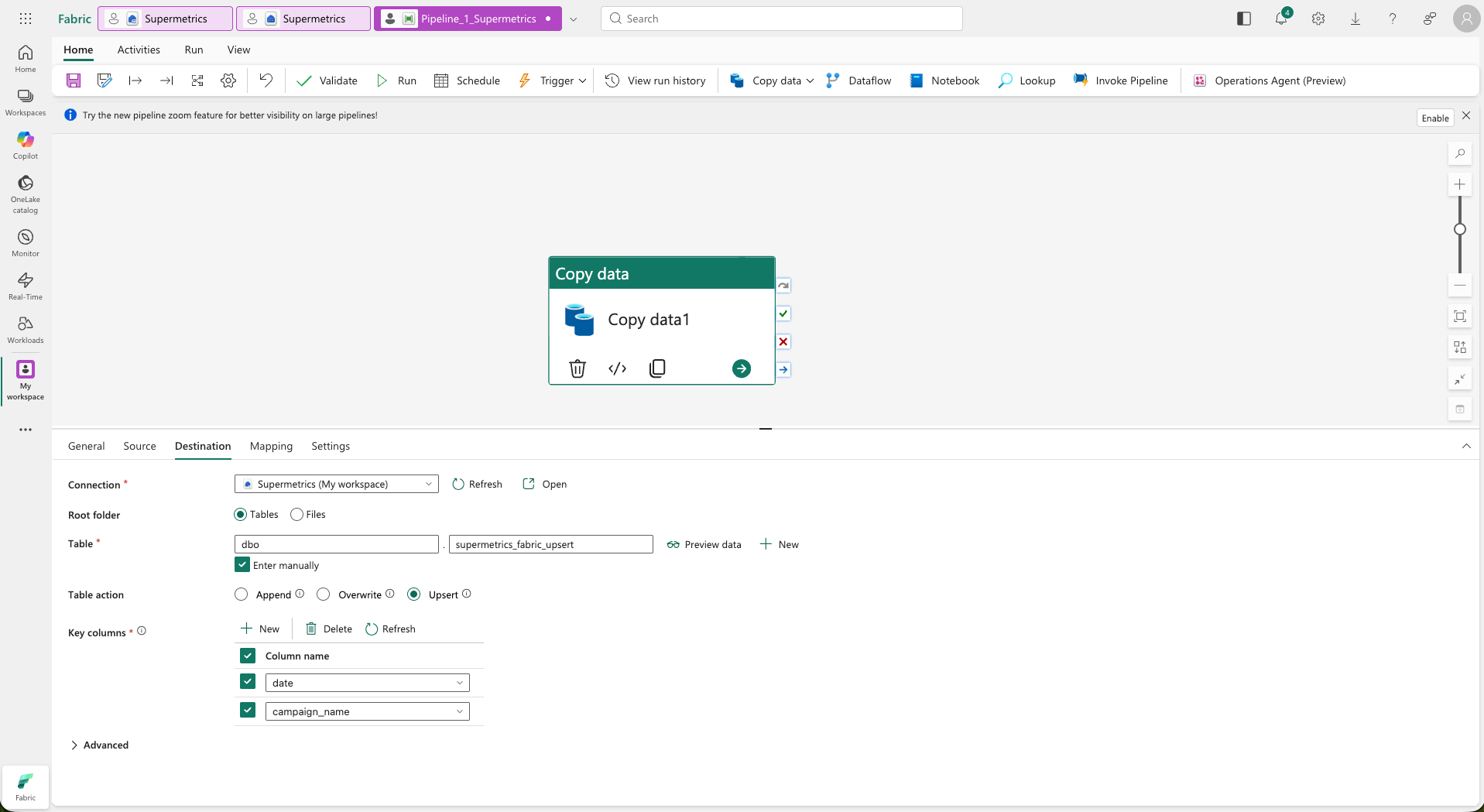Click the fit-to-view icon in toolbar
Viewport: 1484px width, 812px height.
197,81
